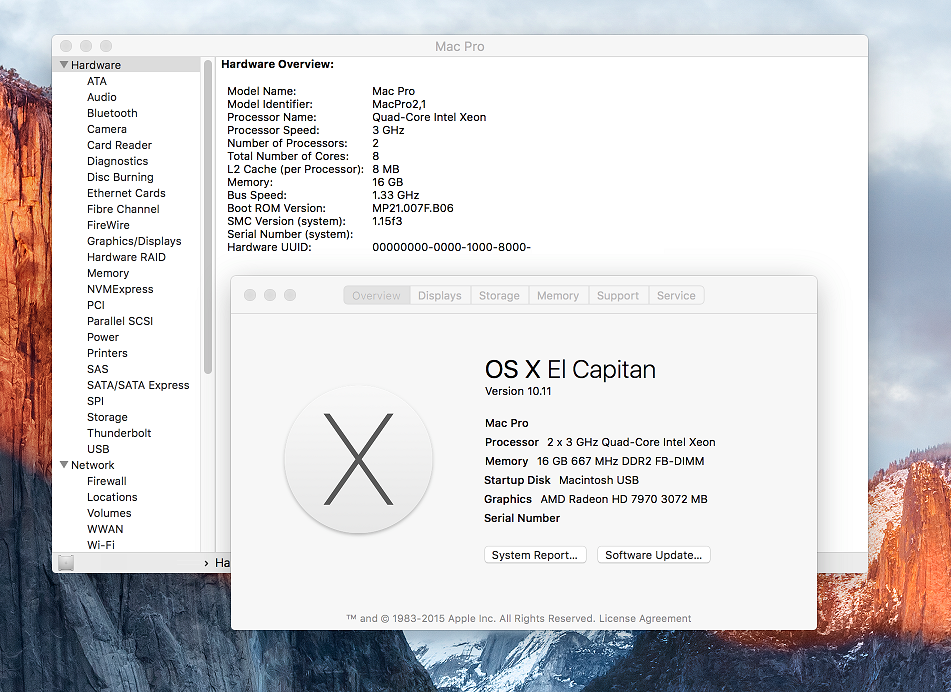Viewport: 951px width, 692px height.
Task: Click the 16 GB 667 MHz DDR2 memory text
Action: pyautogui.click(x=620, y=461)
